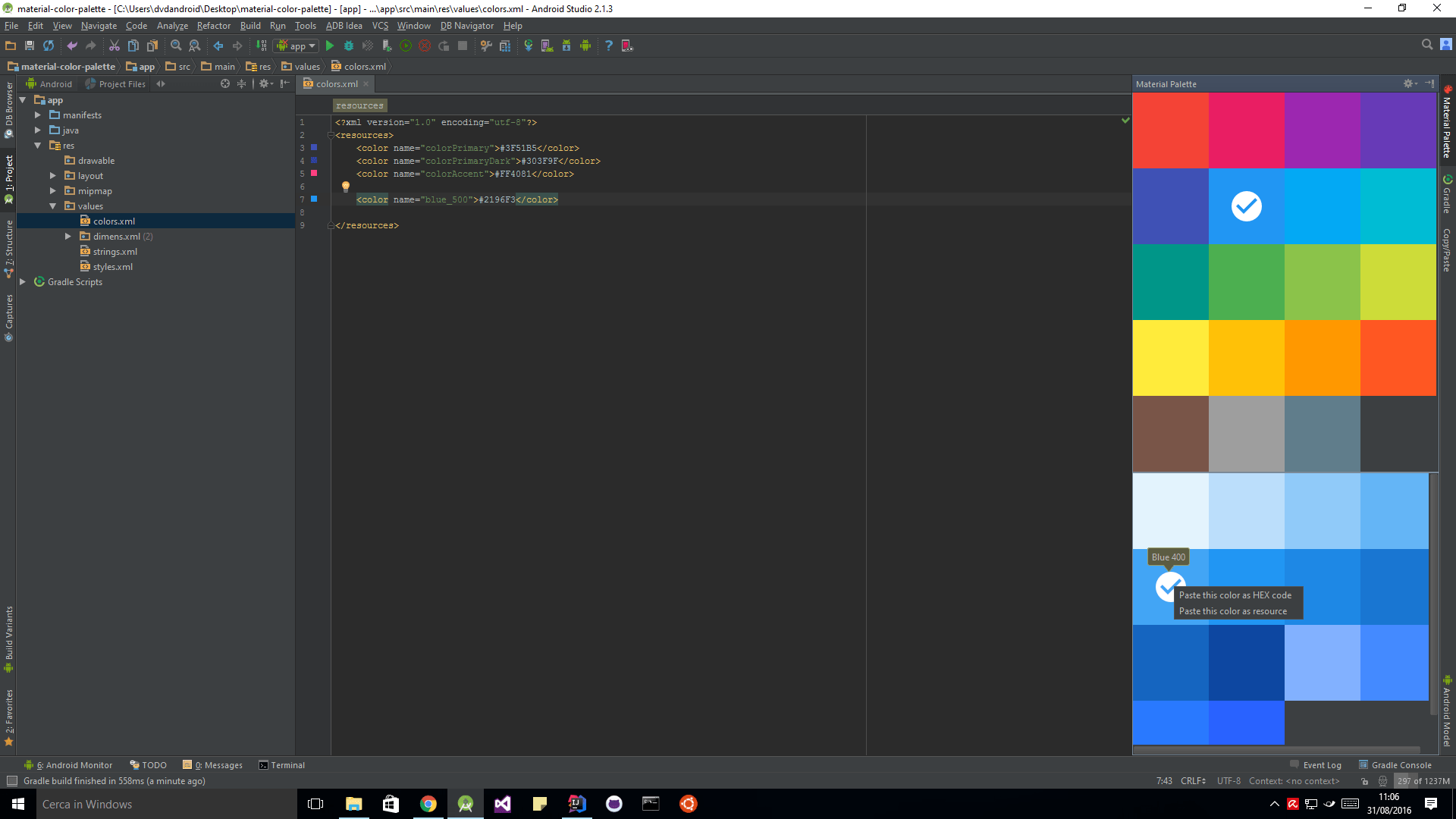Run the app using the green Run icon
The height and width of the screenshot is (819, 1456).
point(330,45)
